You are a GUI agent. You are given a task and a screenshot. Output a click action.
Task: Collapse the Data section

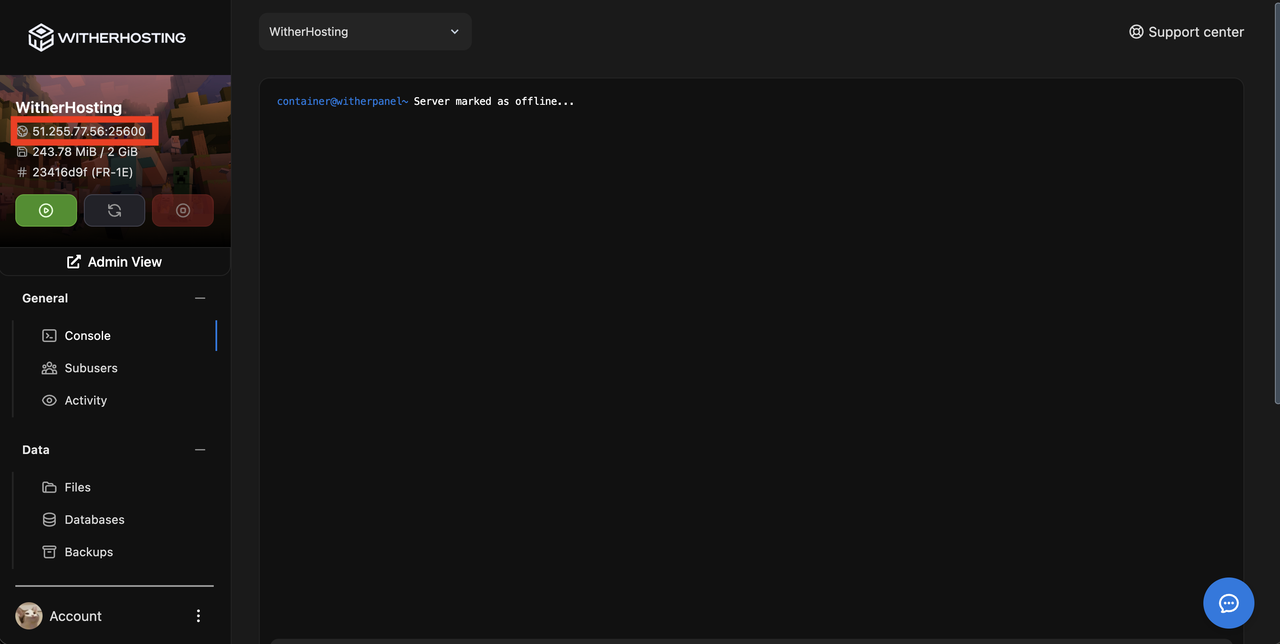[x=200, y=450]
